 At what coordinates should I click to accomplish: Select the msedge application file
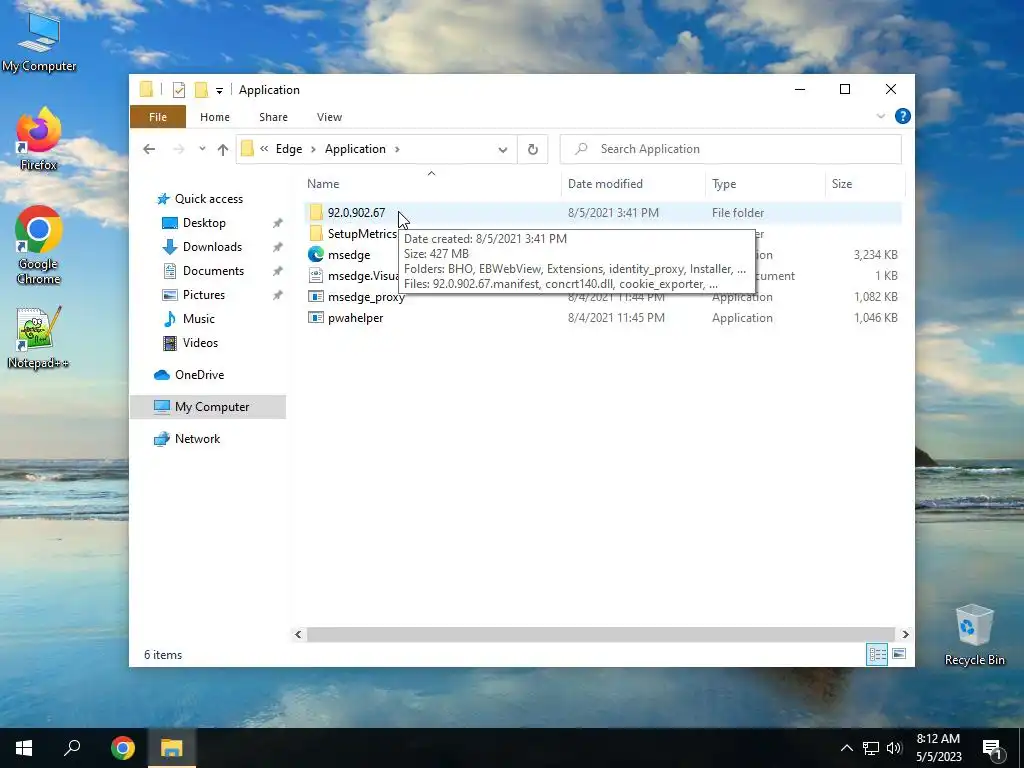click(x=349, y=255)
